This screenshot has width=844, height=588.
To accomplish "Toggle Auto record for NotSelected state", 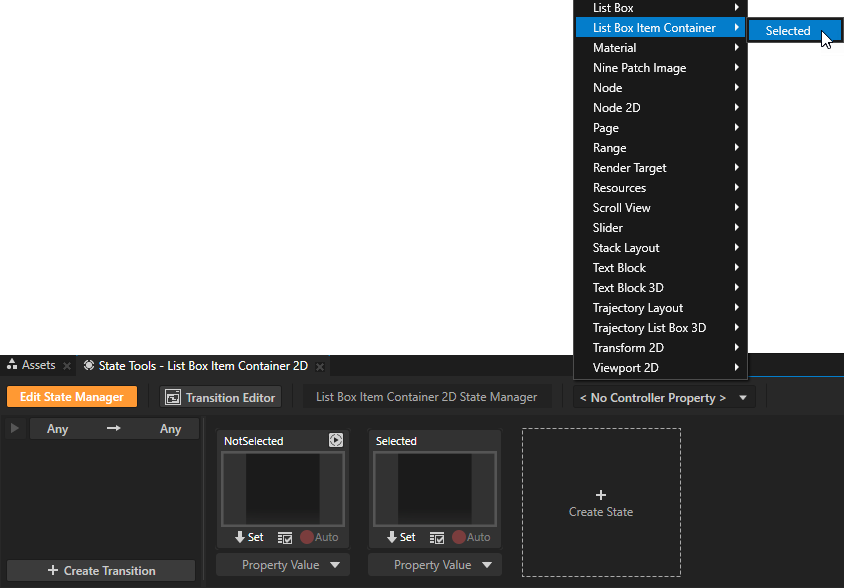I will tap(307, 537).
